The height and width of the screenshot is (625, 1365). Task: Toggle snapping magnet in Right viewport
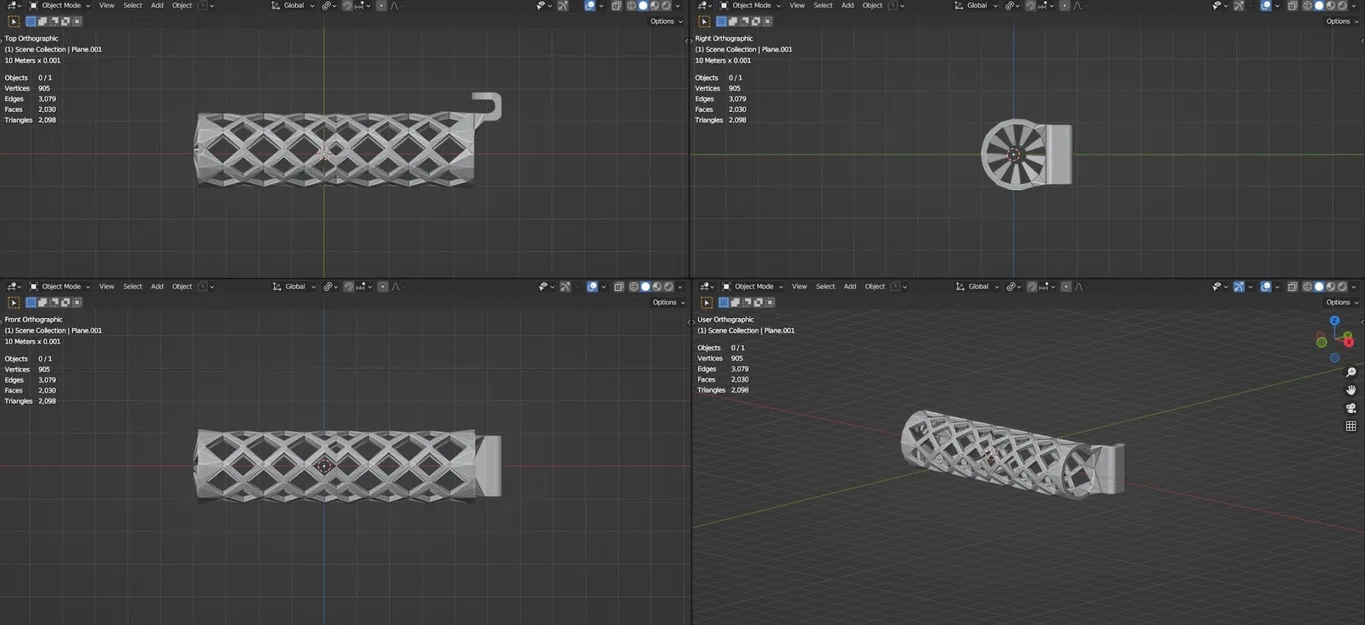[x=1030, y=6]
